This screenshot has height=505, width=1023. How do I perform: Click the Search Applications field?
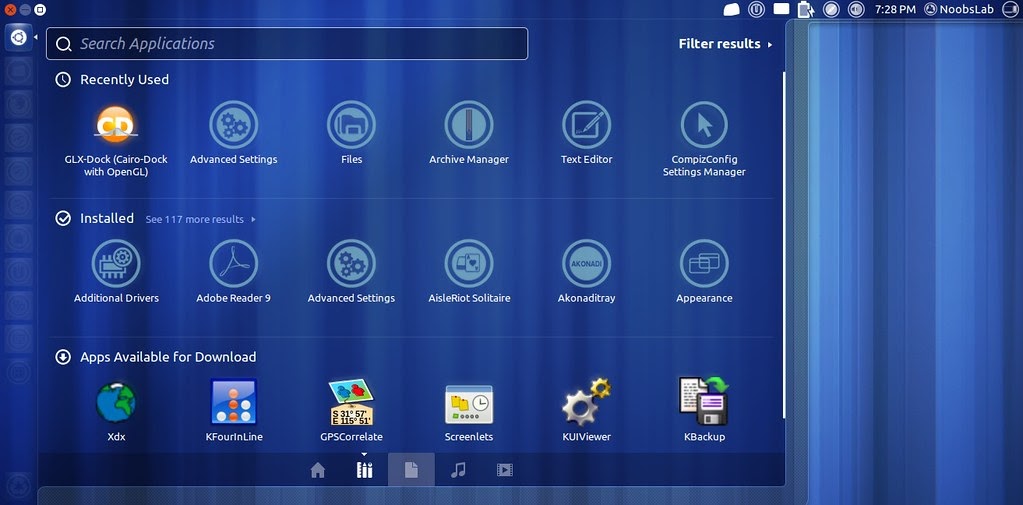[287, 44]
